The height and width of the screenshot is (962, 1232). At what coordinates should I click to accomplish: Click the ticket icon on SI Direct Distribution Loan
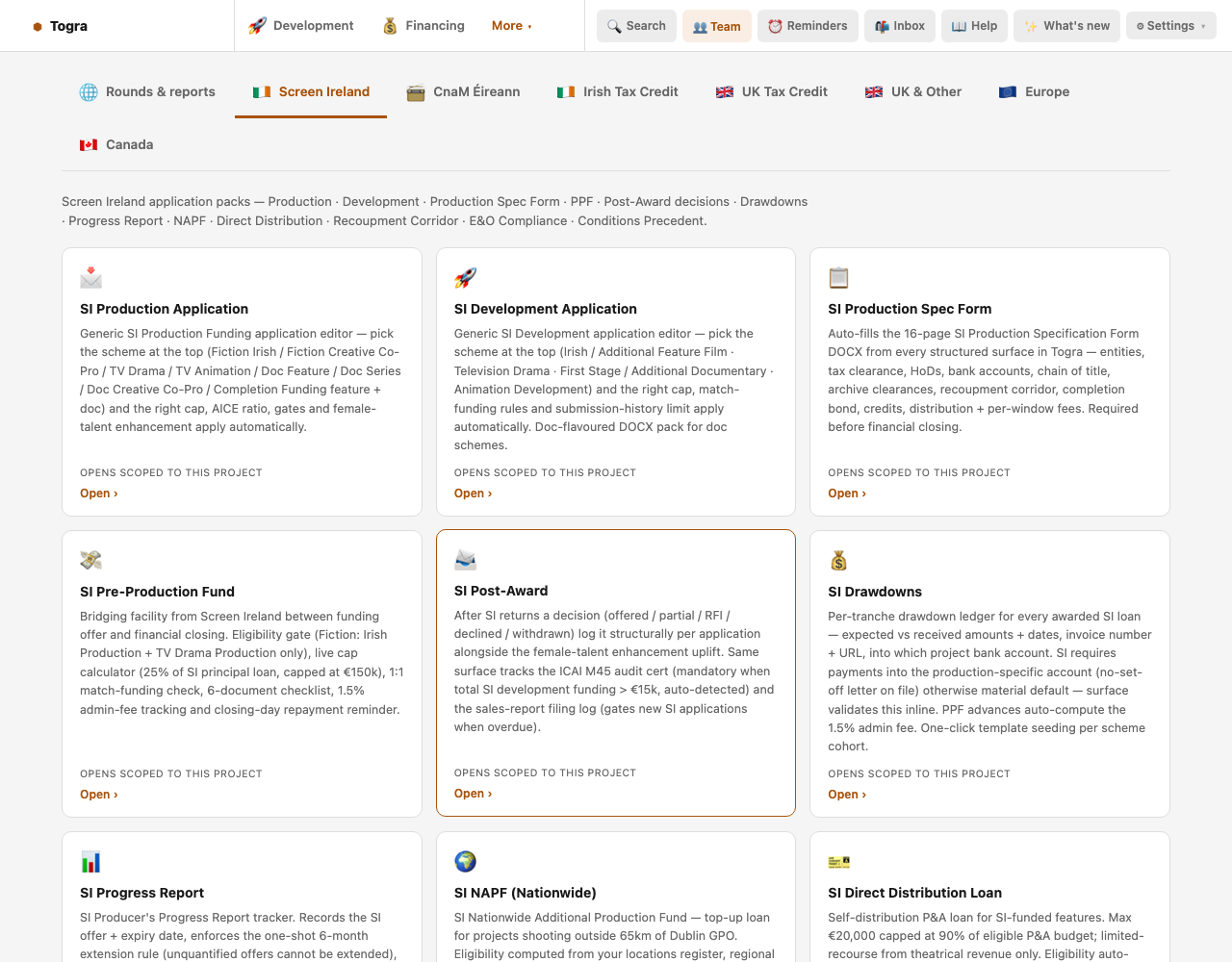pyautogui.click(x=839, y=862)
